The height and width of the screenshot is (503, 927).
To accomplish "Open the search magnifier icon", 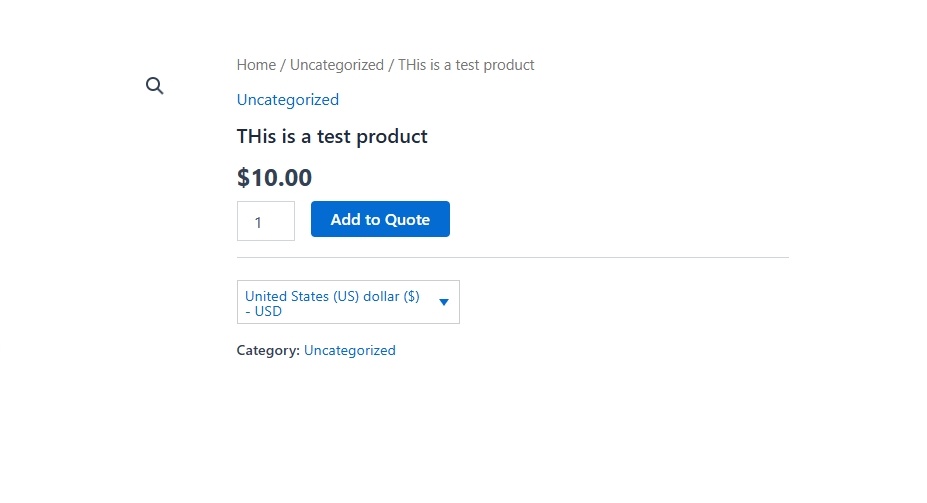I will tap(154, 86).
